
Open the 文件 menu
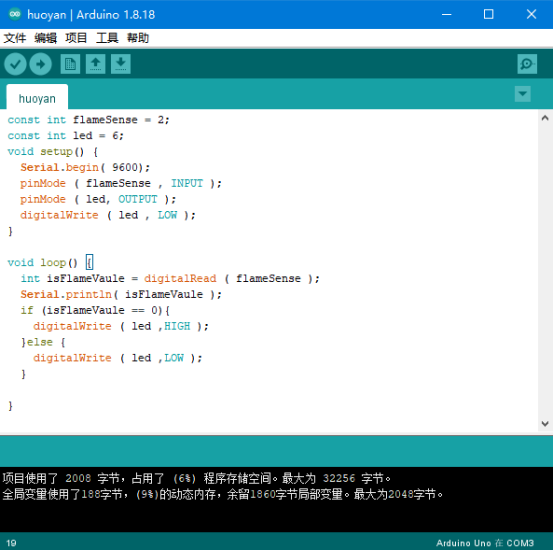[15, 38]
